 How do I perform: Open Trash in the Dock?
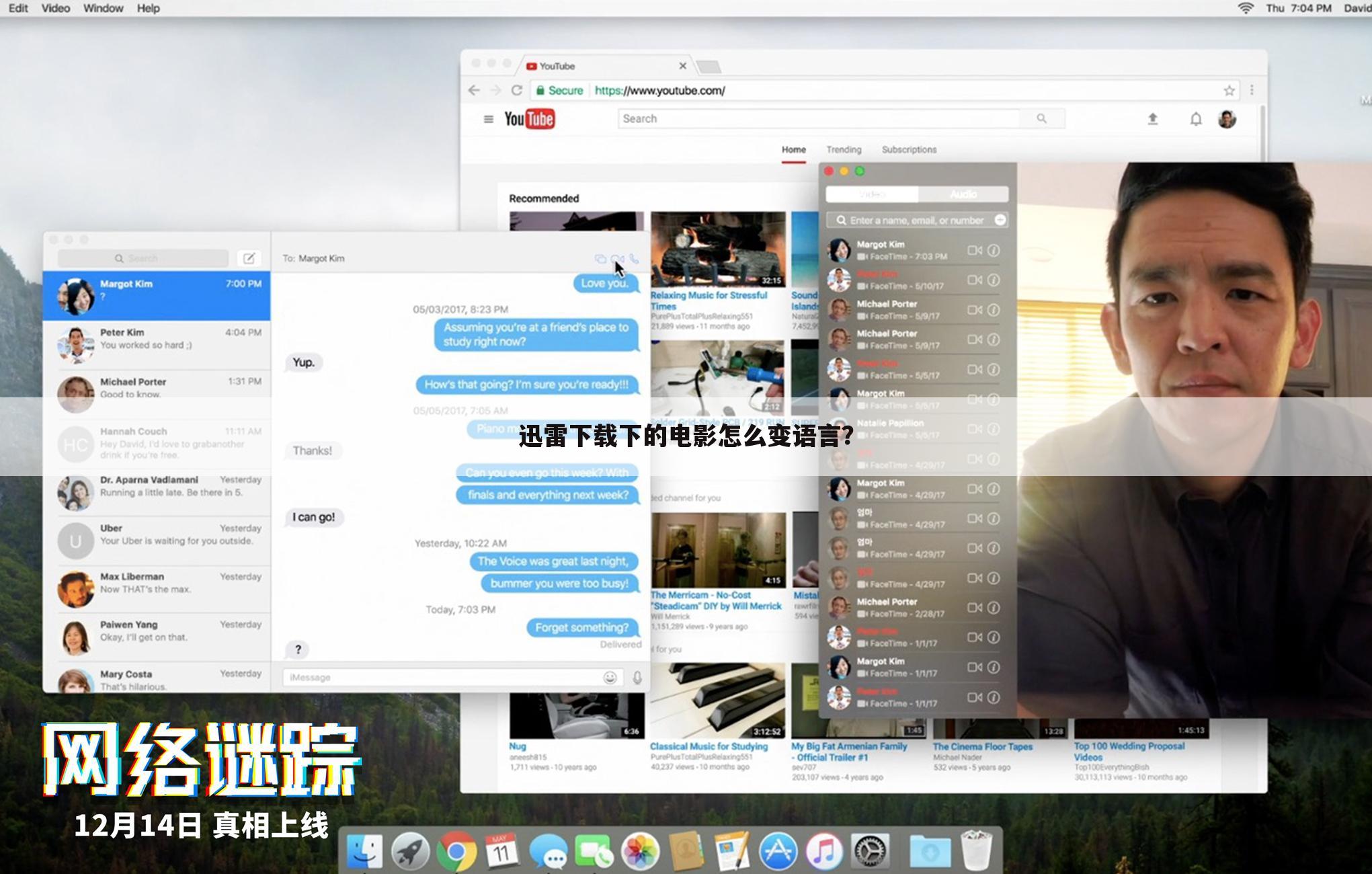click(976, 850)
